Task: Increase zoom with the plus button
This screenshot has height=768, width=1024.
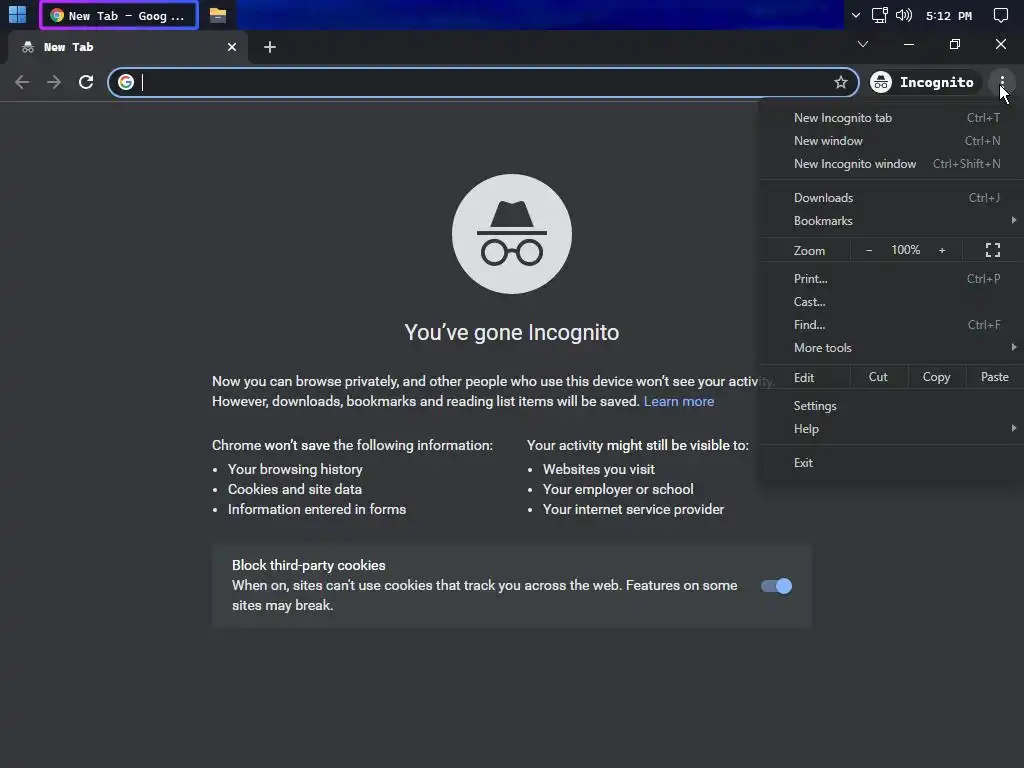Action: [x=942, y=250]
